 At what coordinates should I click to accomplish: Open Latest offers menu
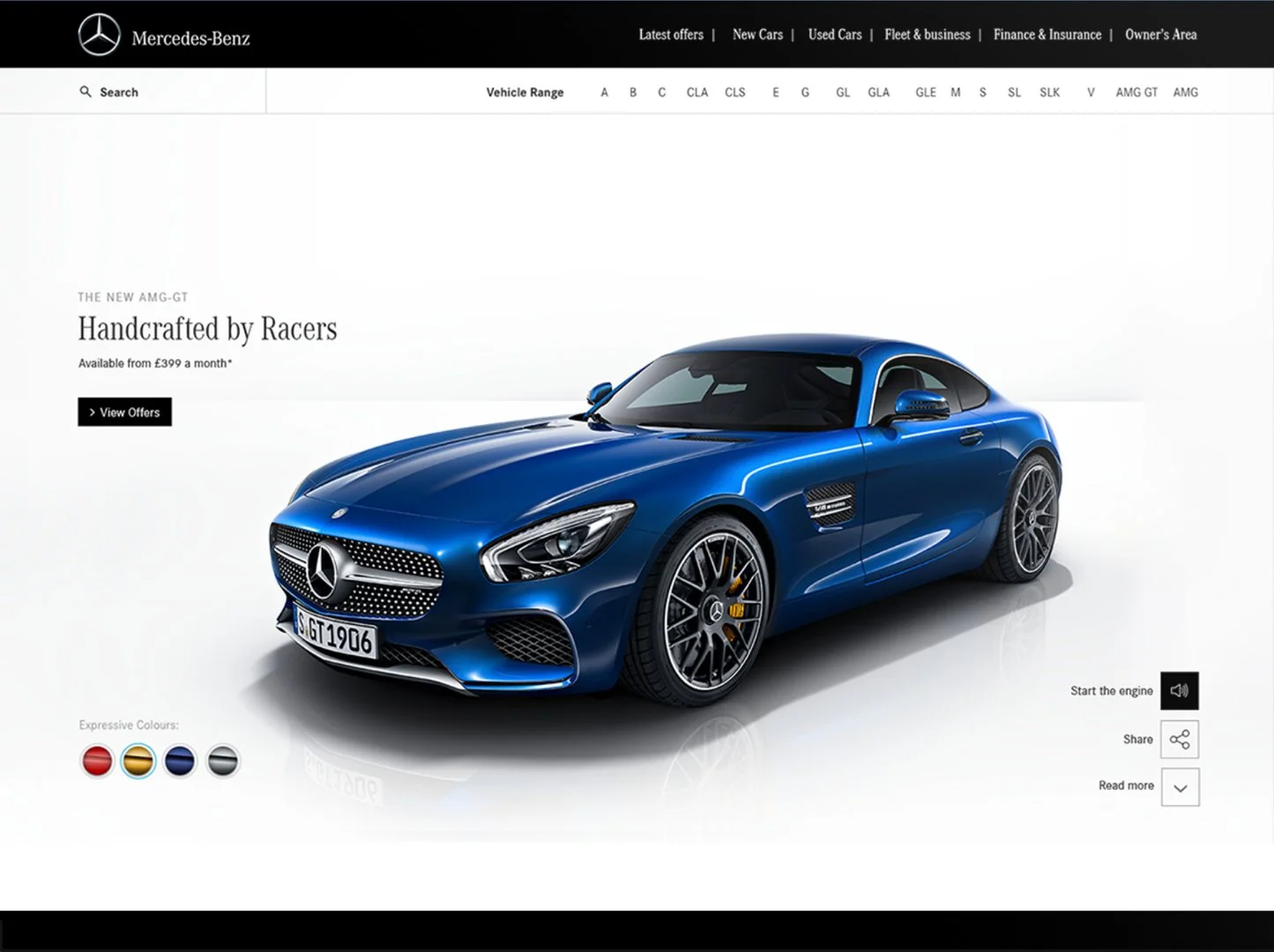click(x=671, y=34)
